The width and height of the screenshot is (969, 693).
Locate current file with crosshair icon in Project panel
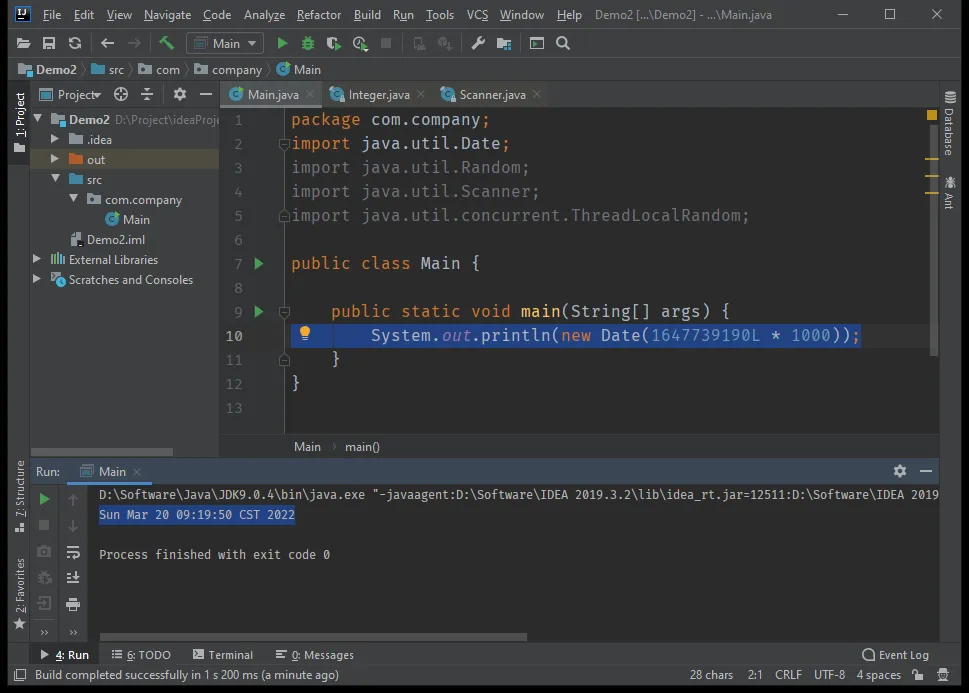click(x=121, y=94)
